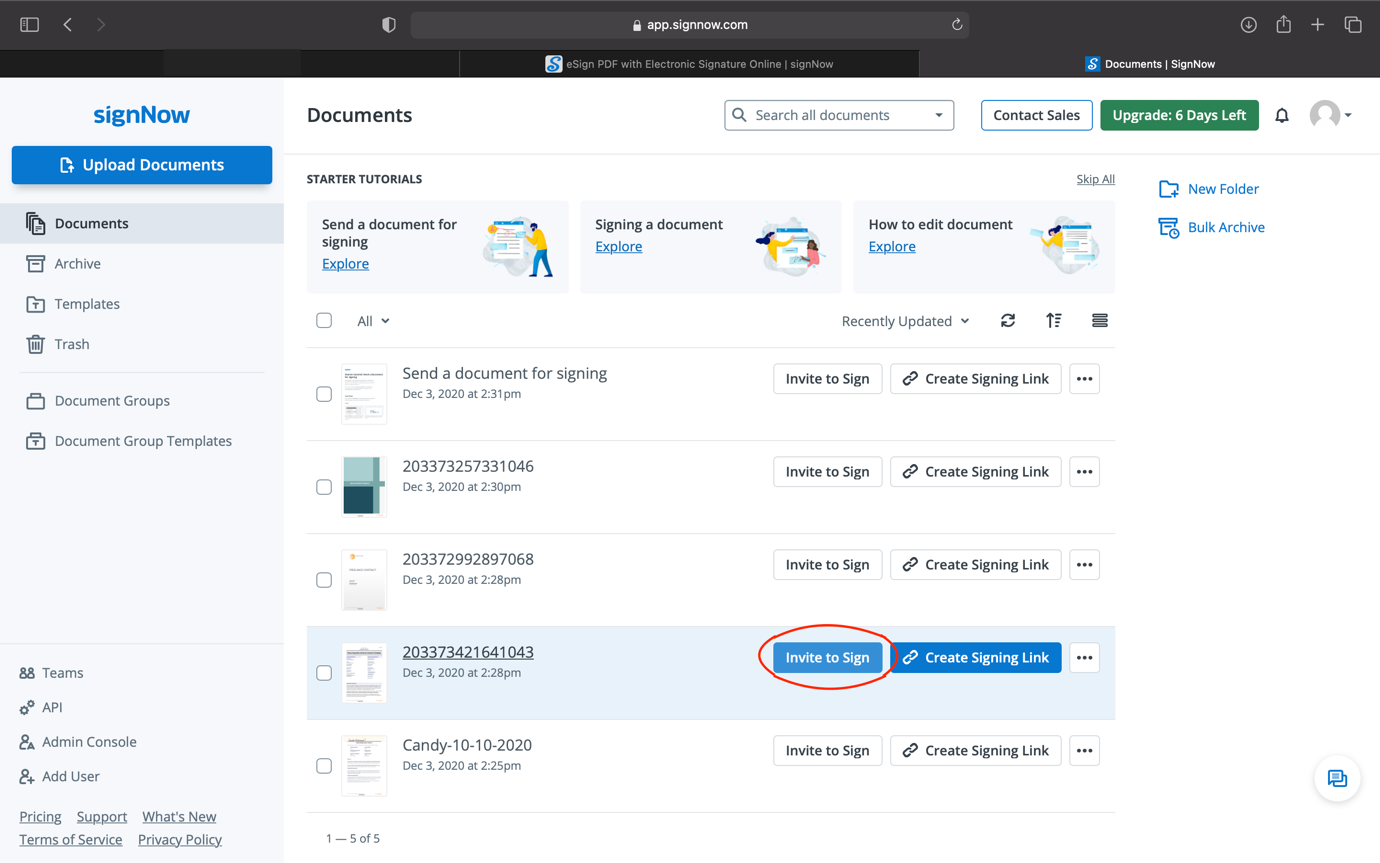Click the Archive icon in sidebar
The width and height of the screenshot is (1380, 863).
36,264
